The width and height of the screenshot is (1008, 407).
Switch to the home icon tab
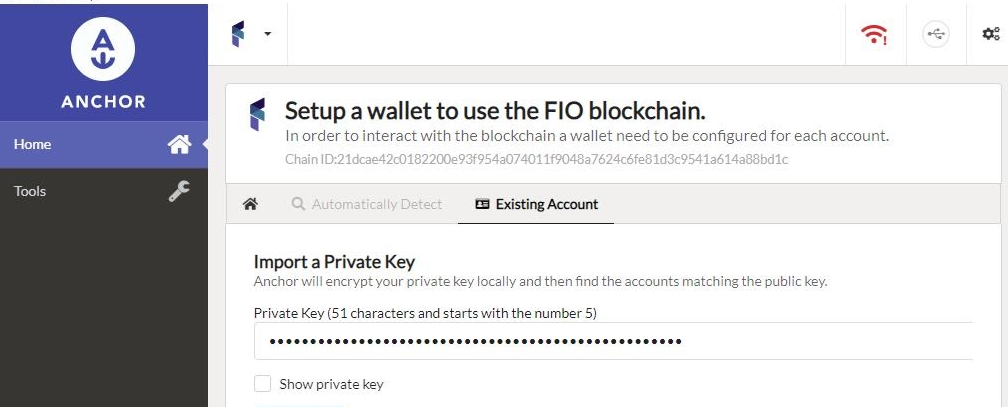click(250, 204)
